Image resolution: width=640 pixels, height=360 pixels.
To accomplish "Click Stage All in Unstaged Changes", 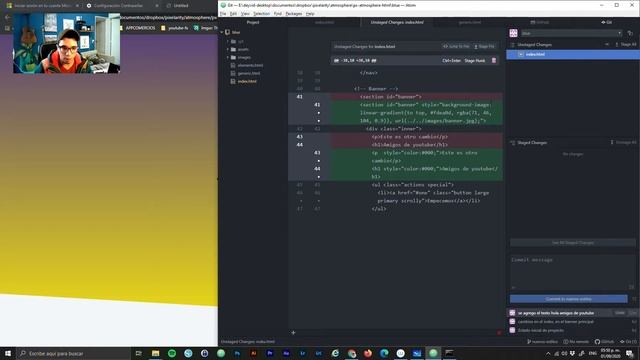I will (626, 44).
